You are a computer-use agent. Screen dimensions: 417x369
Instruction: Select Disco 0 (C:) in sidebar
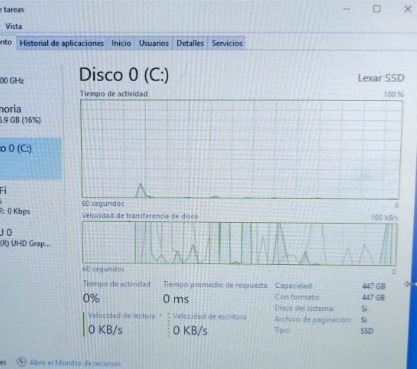point(31,159)
